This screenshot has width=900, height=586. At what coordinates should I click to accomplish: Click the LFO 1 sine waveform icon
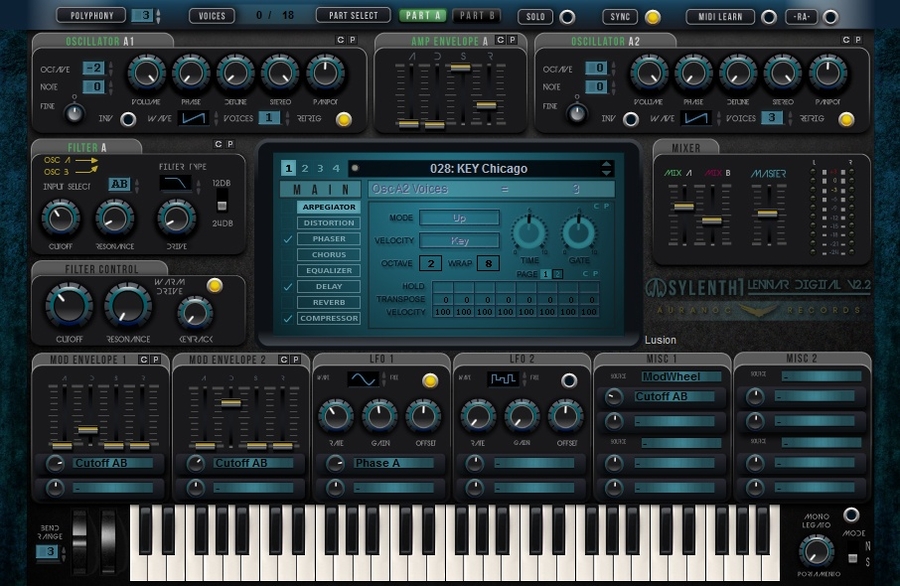362,380
